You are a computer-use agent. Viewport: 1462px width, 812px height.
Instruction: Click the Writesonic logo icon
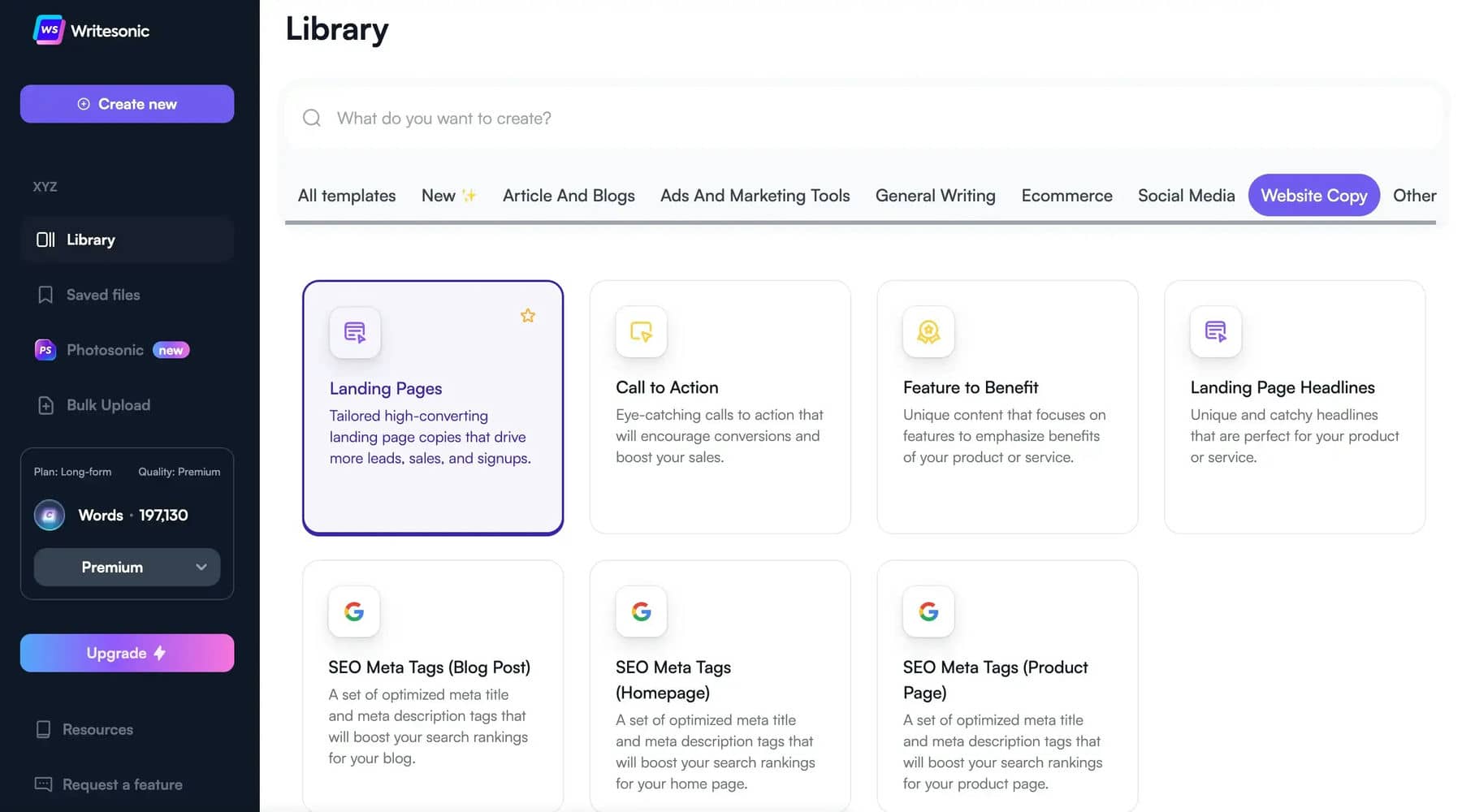coord(48,30)
